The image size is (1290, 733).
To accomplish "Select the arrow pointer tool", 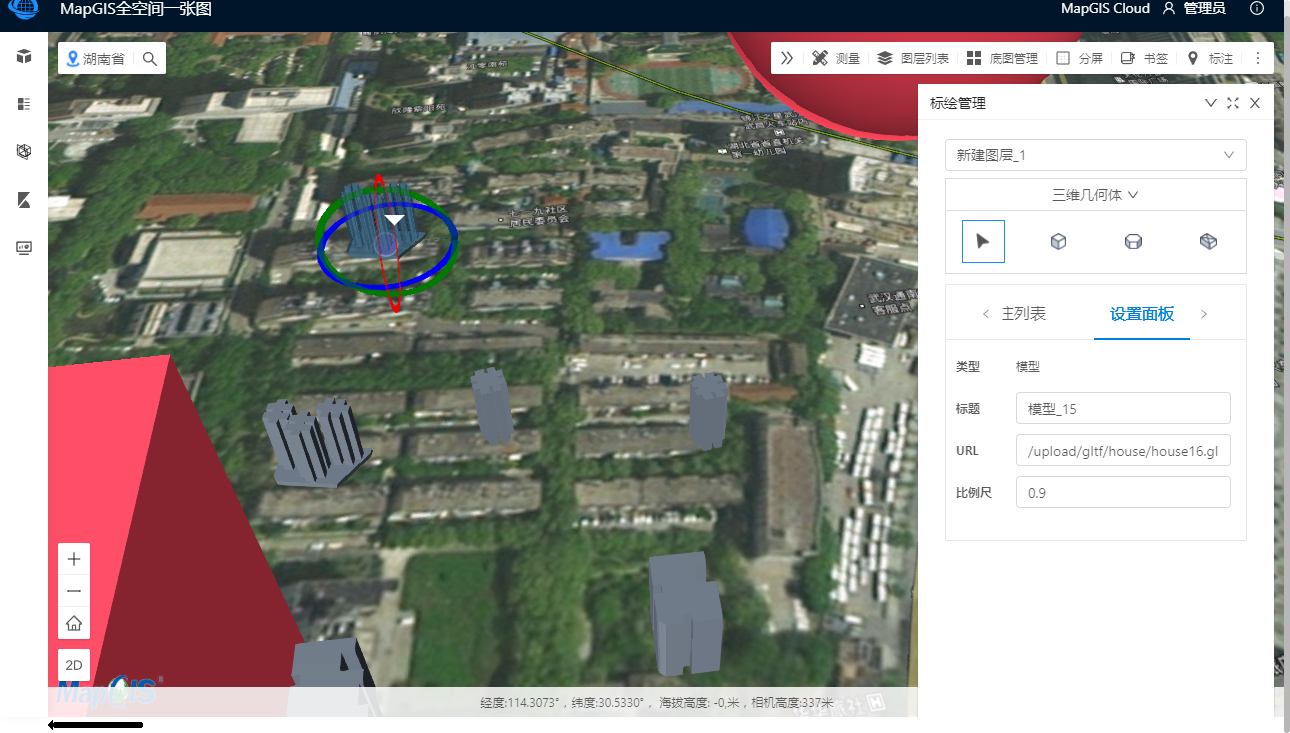I will coord(983,241).
